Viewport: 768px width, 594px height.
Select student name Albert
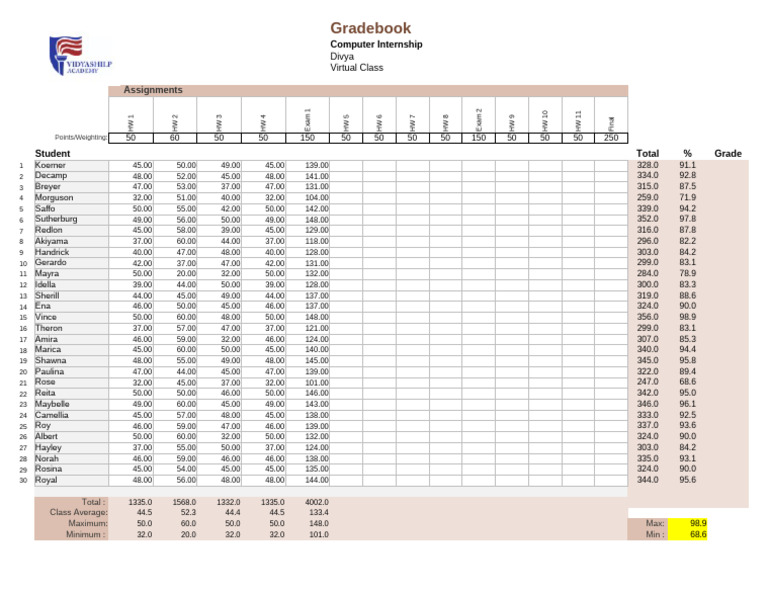click(x=46, y=436)
